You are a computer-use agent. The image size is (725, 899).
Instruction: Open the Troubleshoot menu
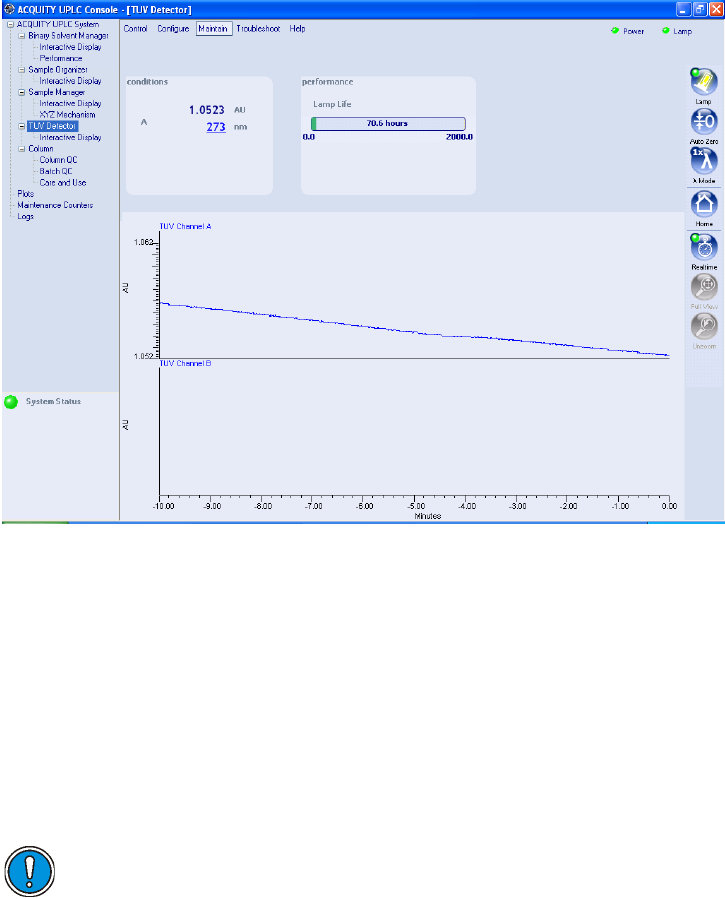(258, 29)
